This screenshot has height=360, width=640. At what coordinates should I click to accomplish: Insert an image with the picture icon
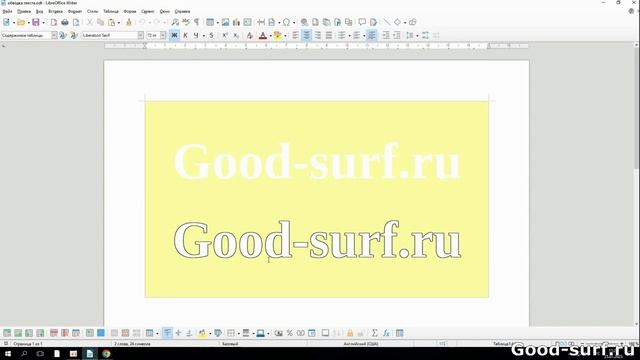[225, 22]
